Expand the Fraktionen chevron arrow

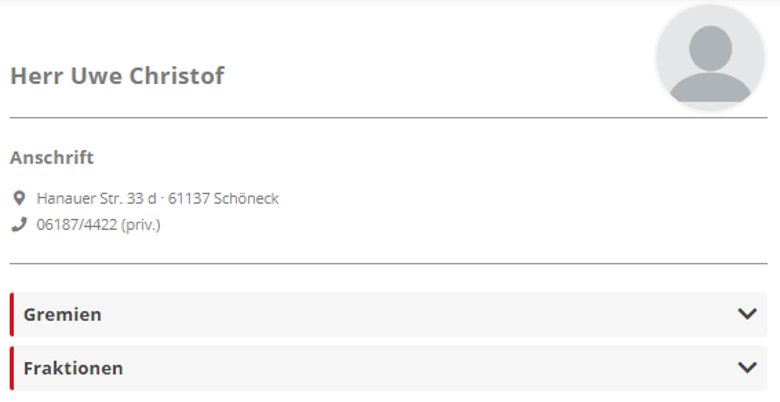(x=747, y=368)
